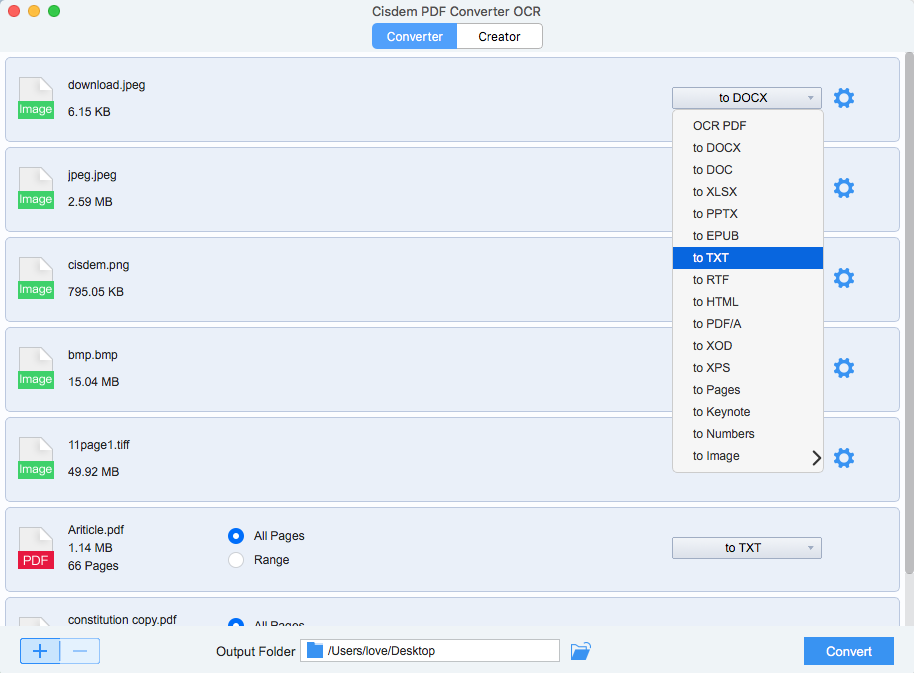
Task: Select the Ariticle.pdf file name
Action: click(96, 530)
